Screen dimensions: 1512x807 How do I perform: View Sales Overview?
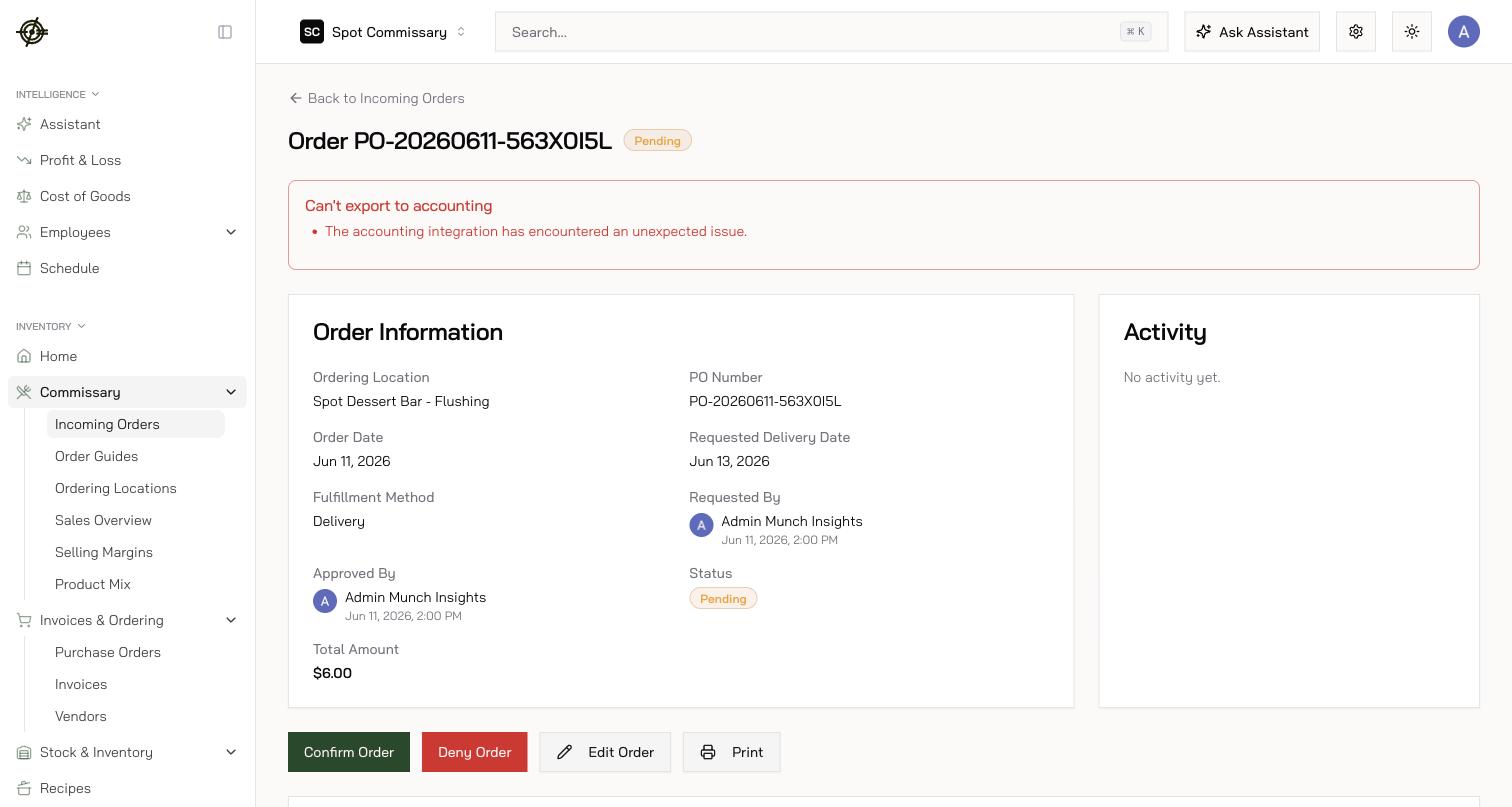point(103,520)
